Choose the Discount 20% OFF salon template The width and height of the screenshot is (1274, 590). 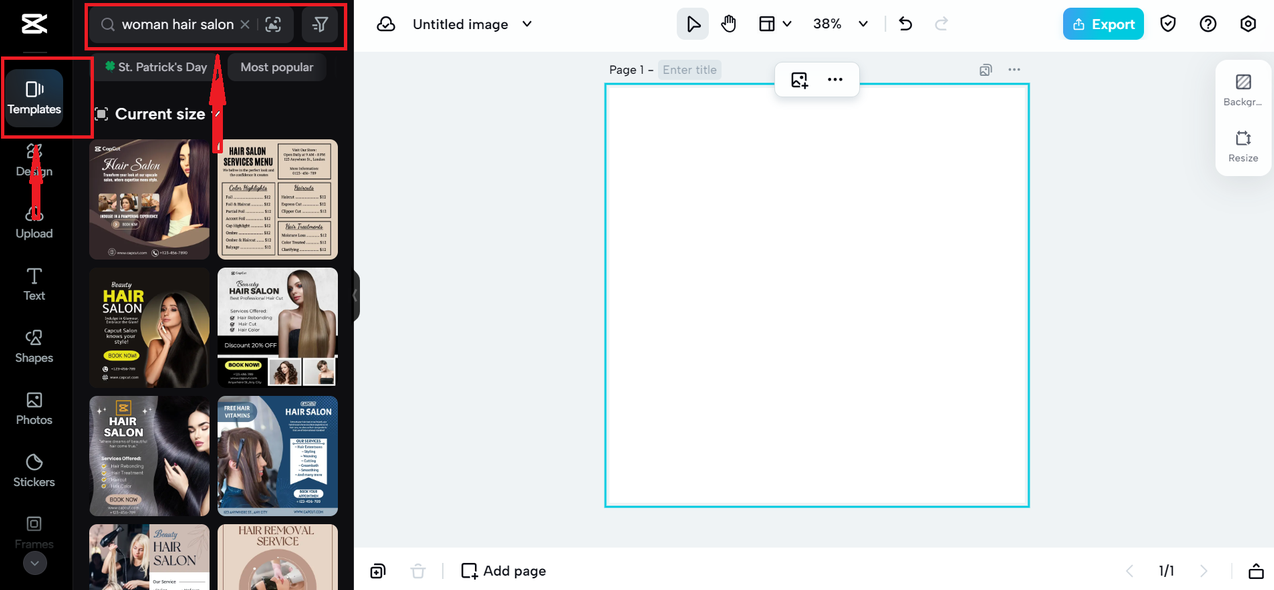click(278, 327)
